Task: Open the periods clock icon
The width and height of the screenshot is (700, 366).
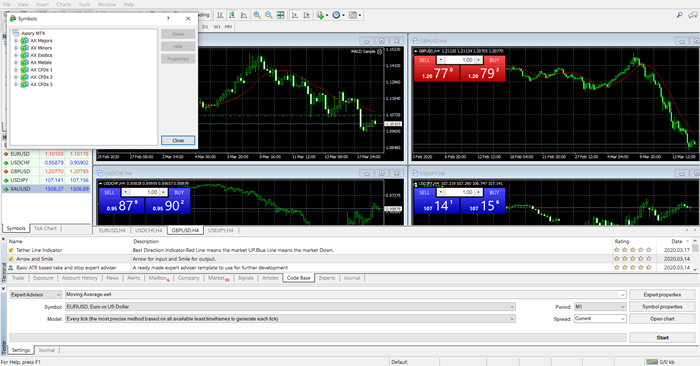Action: tap(336, 15)
